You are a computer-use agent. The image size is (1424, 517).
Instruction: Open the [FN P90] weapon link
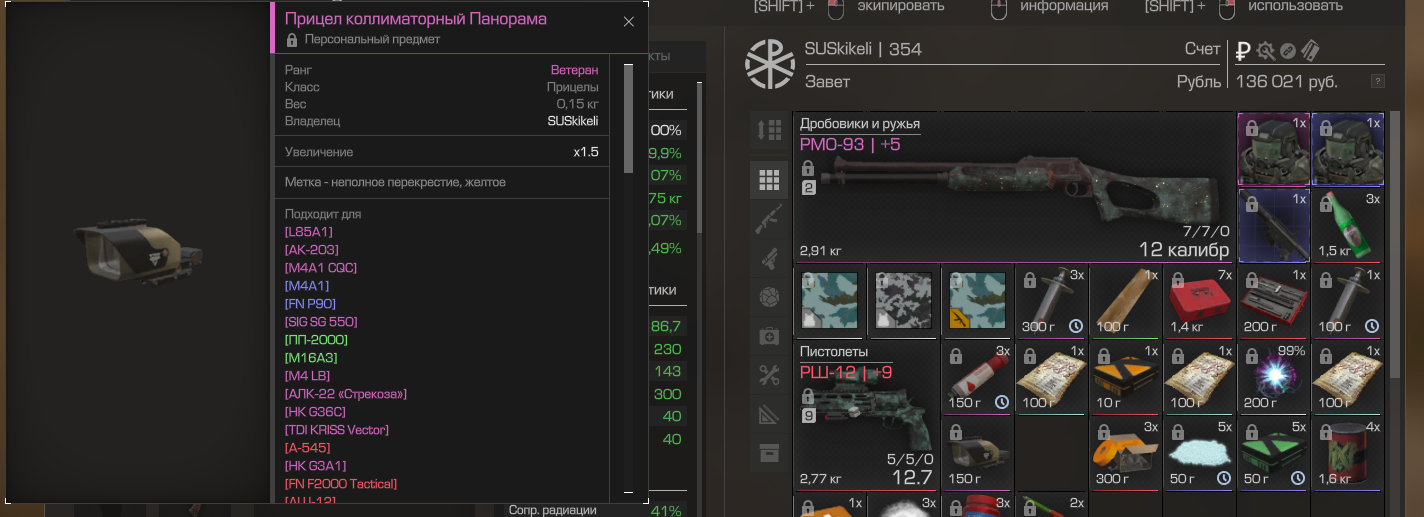tap(313, 304)
